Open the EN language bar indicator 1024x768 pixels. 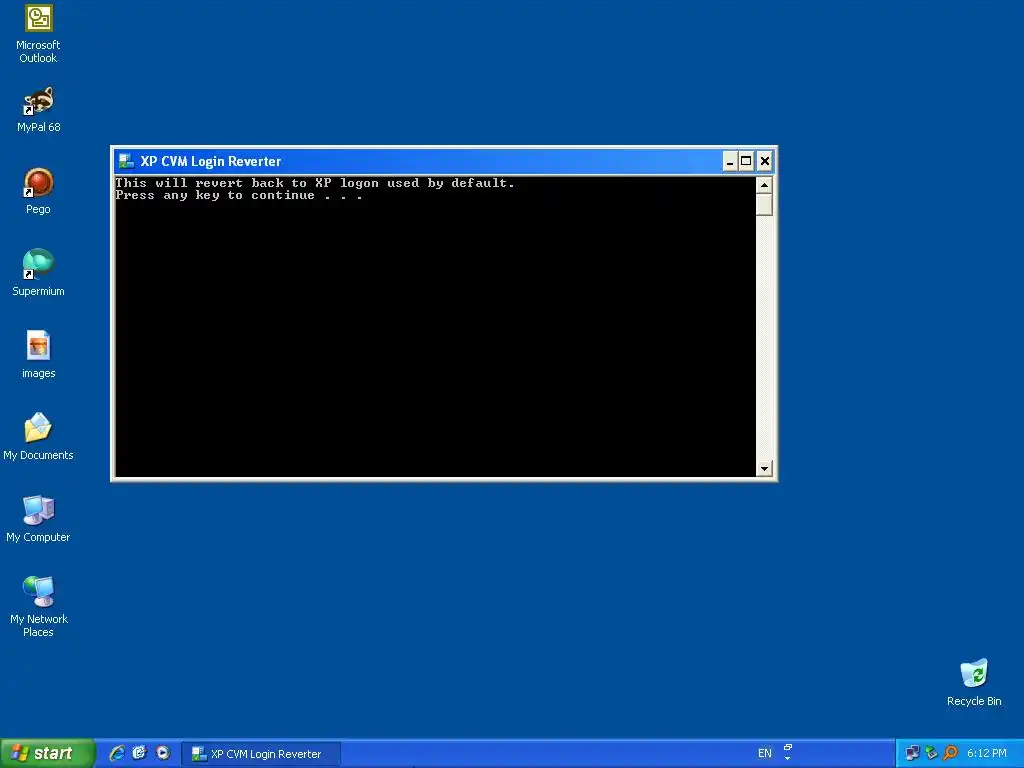coord(765,753)
